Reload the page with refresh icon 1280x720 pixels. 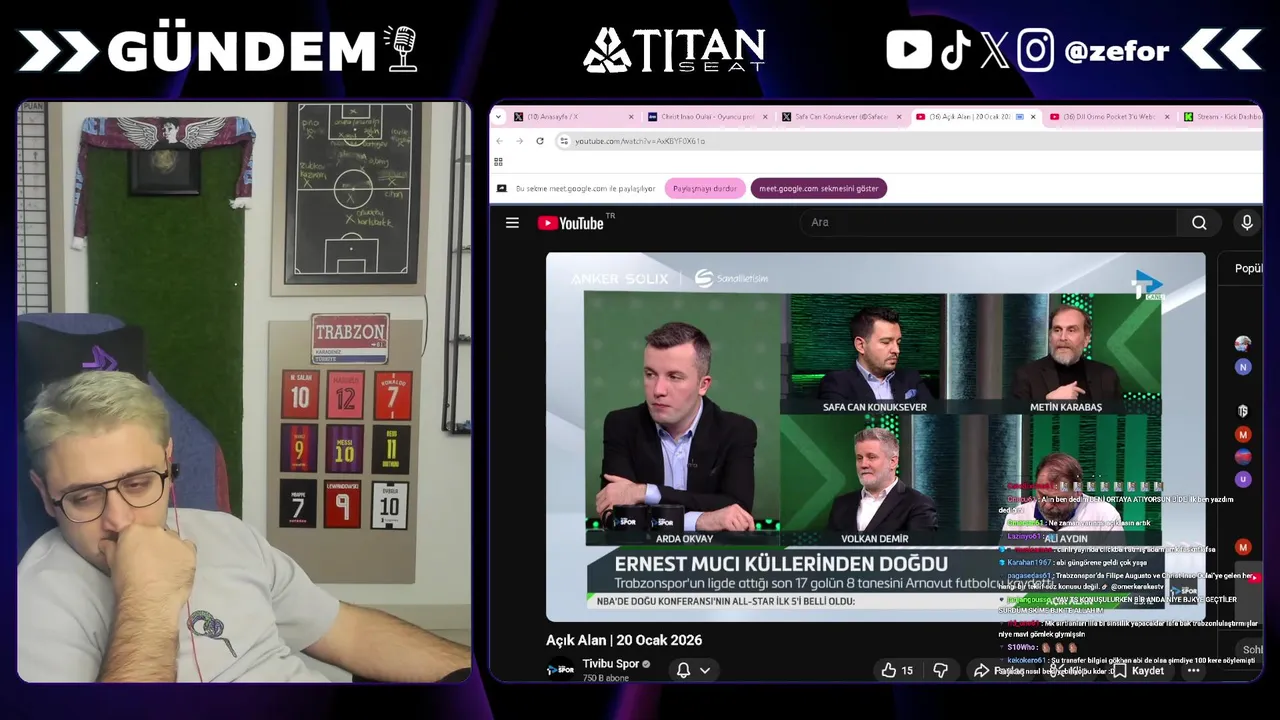coord(540,141)
